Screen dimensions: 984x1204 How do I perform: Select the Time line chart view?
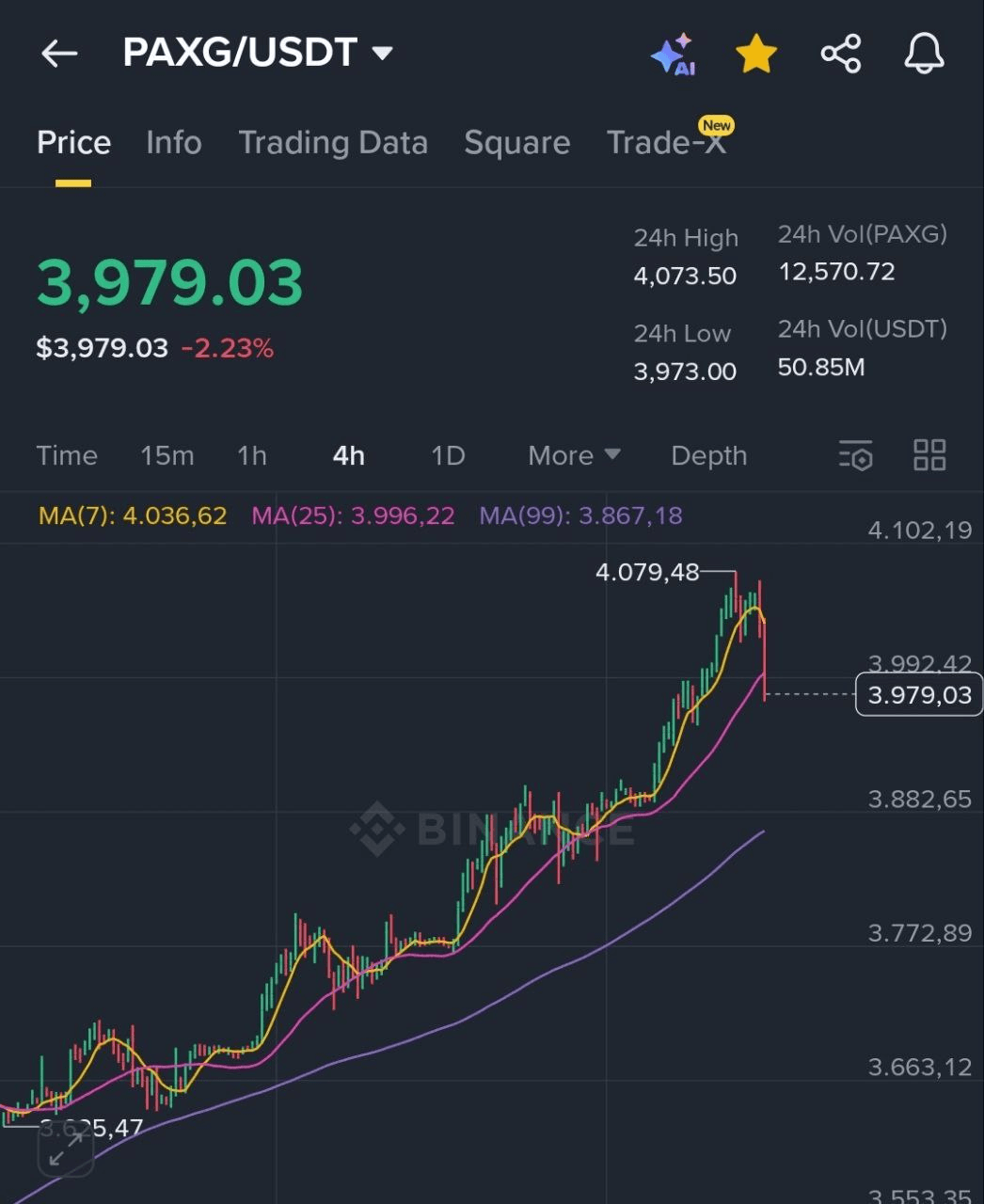tap(67, 455)
